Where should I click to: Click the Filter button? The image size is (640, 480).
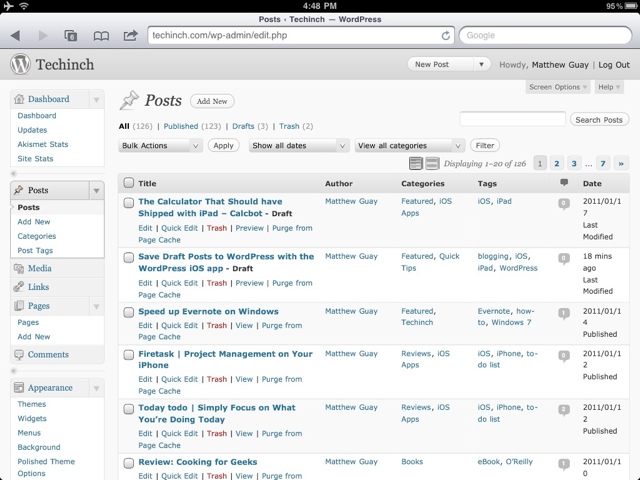(485, 145)
